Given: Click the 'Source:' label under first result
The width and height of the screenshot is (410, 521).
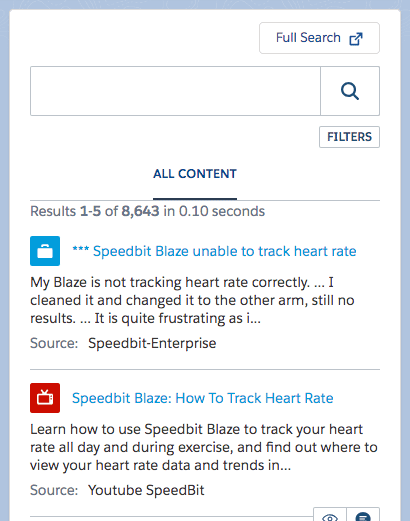Looking at the screenshot, I should pos(54,343).
